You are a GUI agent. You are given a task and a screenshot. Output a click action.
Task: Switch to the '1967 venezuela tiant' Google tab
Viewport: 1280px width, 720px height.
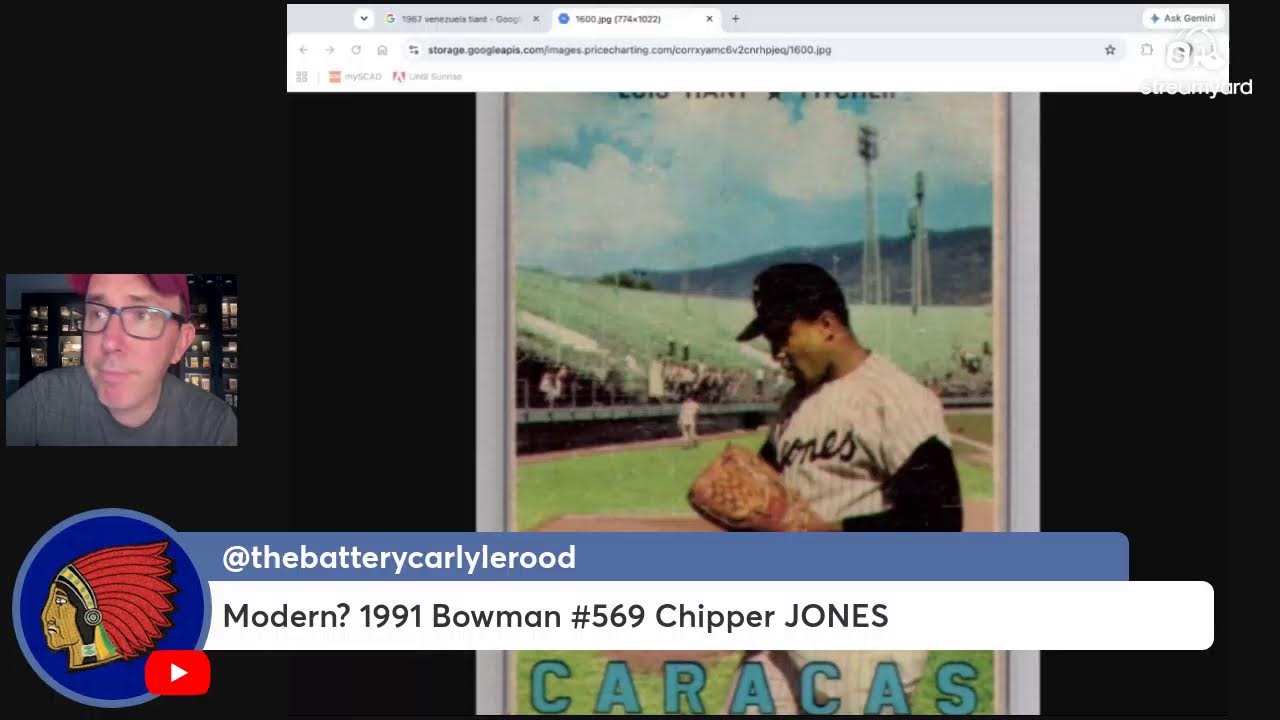click(462, 18)
